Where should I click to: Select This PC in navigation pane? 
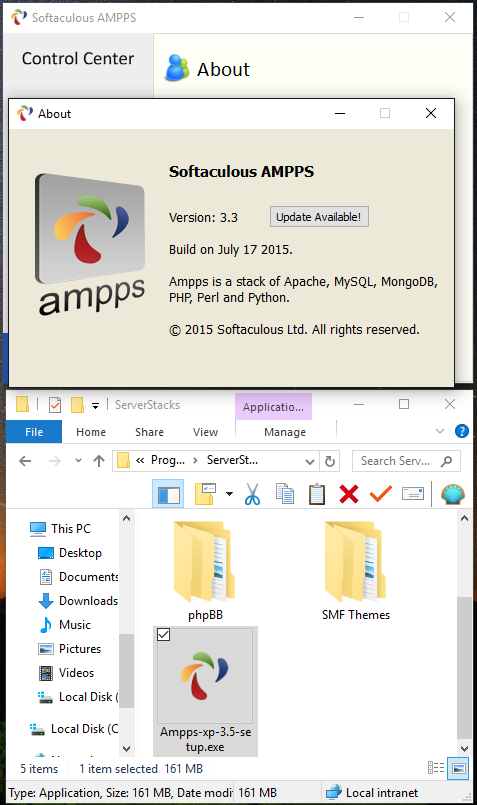point(60,528)
